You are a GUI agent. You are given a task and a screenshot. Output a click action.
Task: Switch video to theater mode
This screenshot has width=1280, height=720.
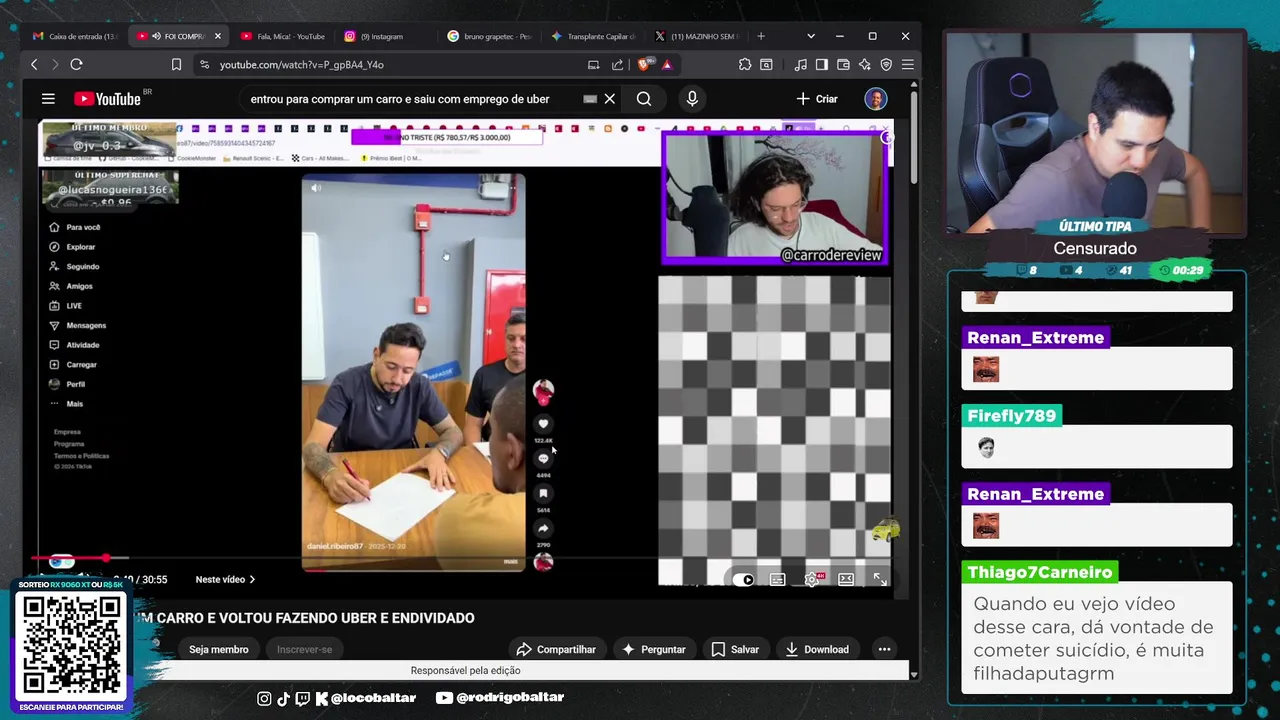846,579
